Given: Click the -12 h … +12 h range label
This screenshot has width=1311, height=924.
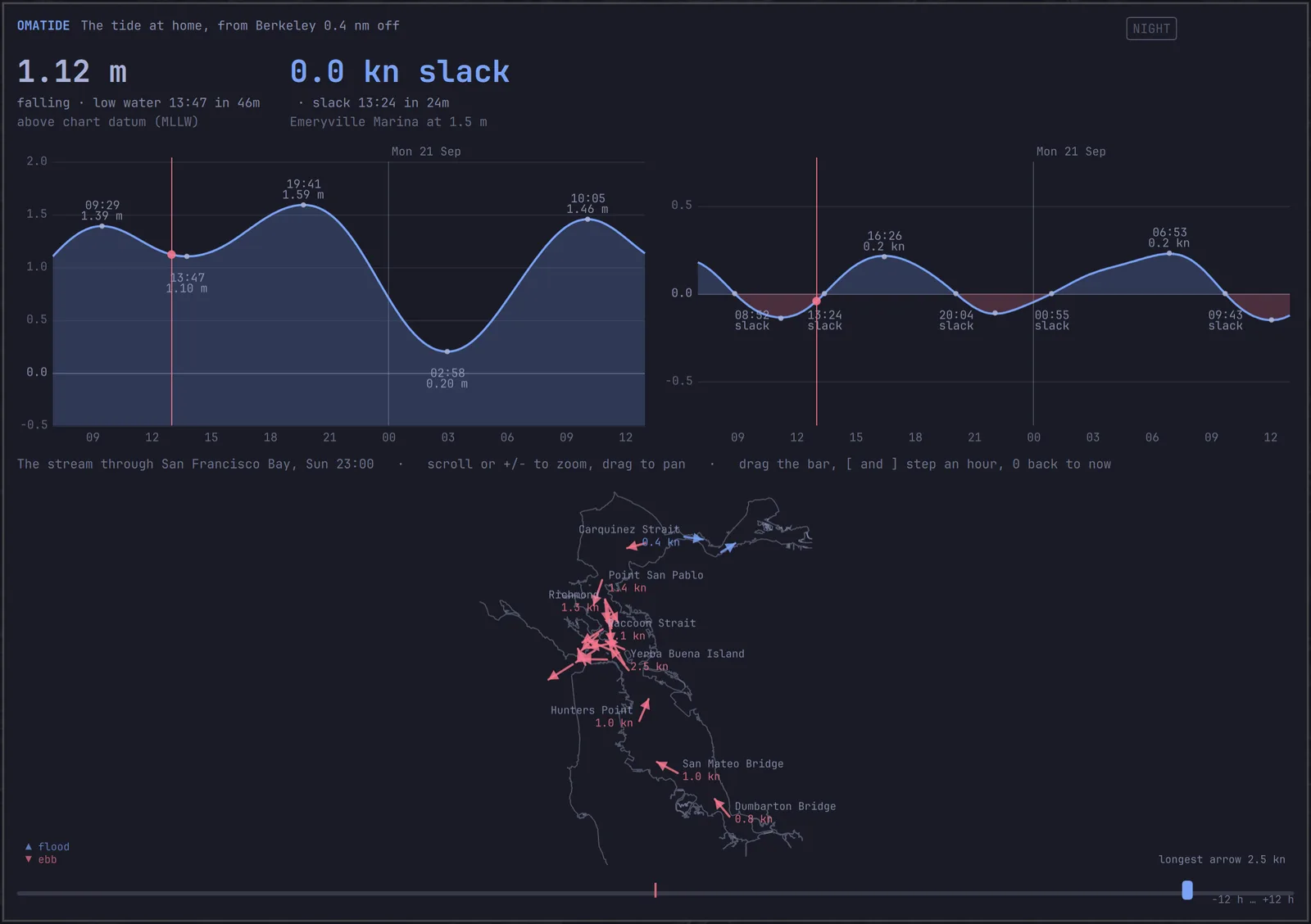Looking at the screenshot, I should tap(1253, 899).
